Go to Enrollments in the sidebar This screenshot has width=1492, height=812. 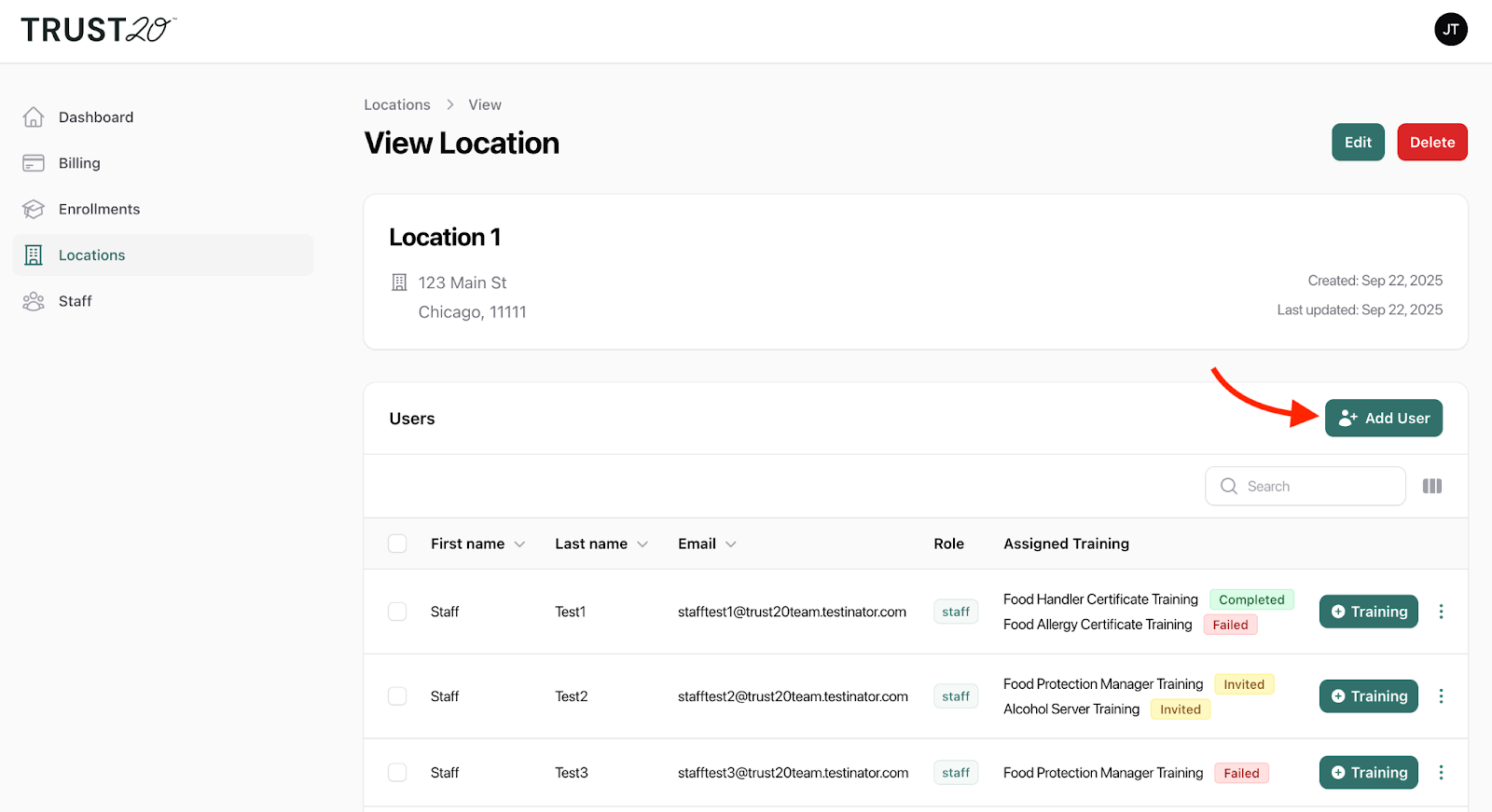[x=99, y=209]
